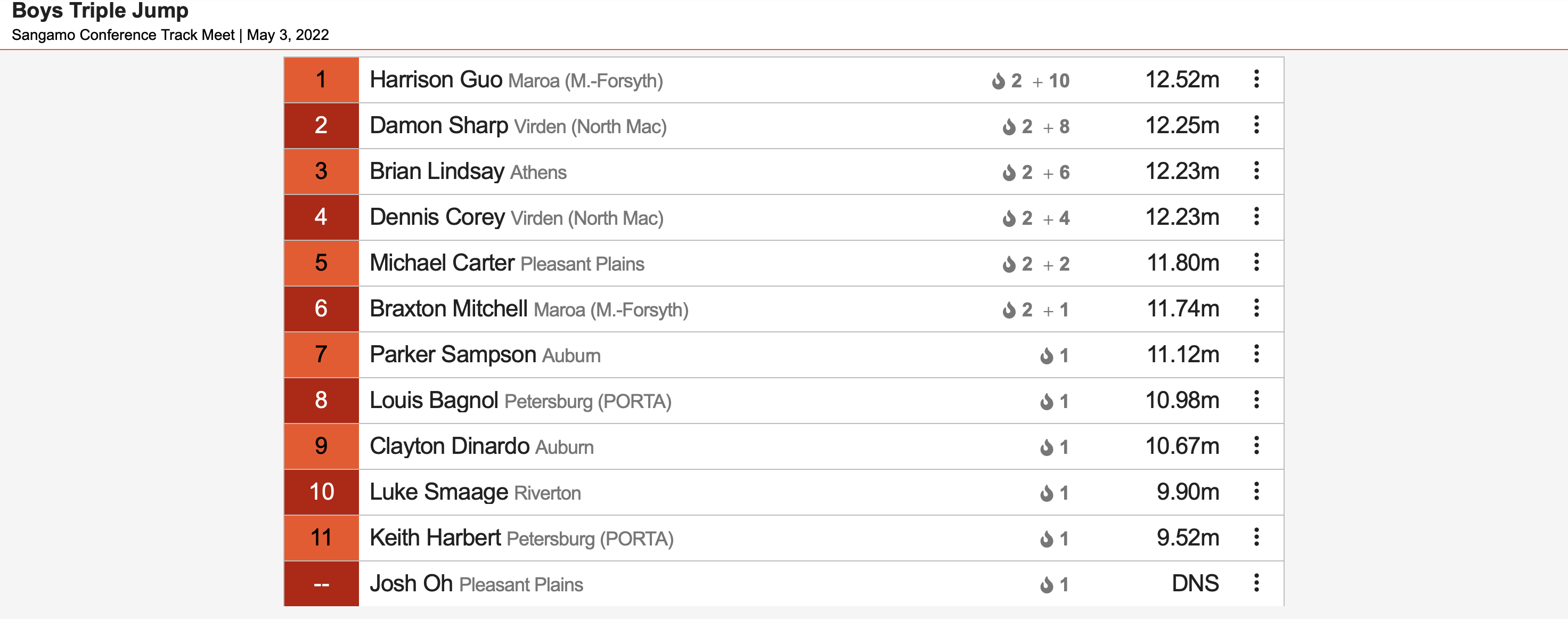Open the three-dot menu for Josh Oh

(x=1256, y=583)
